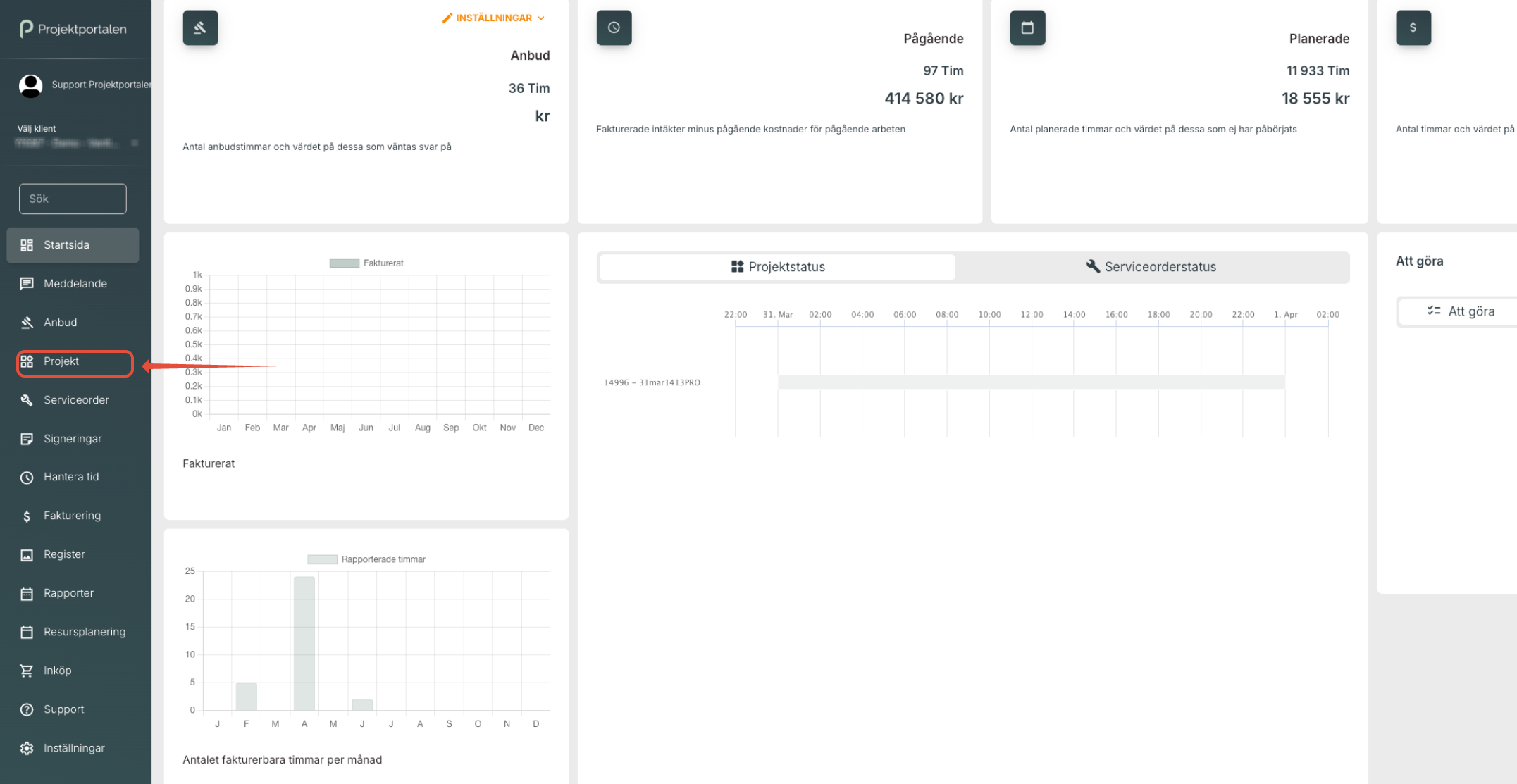Click the clock icon on Pågående card

[x=614, y=28]
